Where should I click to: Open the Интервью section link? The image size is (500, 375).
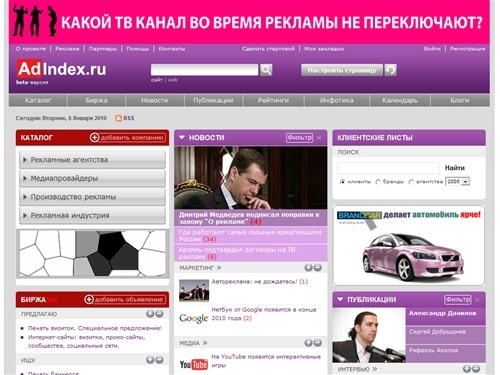coord(357,369)
